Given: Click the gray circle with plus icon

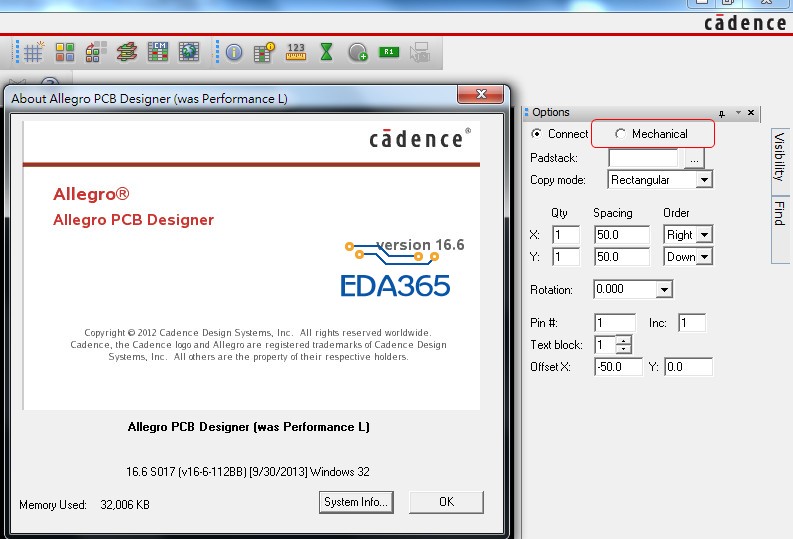Looking at the screenshot, I should 358,52.
